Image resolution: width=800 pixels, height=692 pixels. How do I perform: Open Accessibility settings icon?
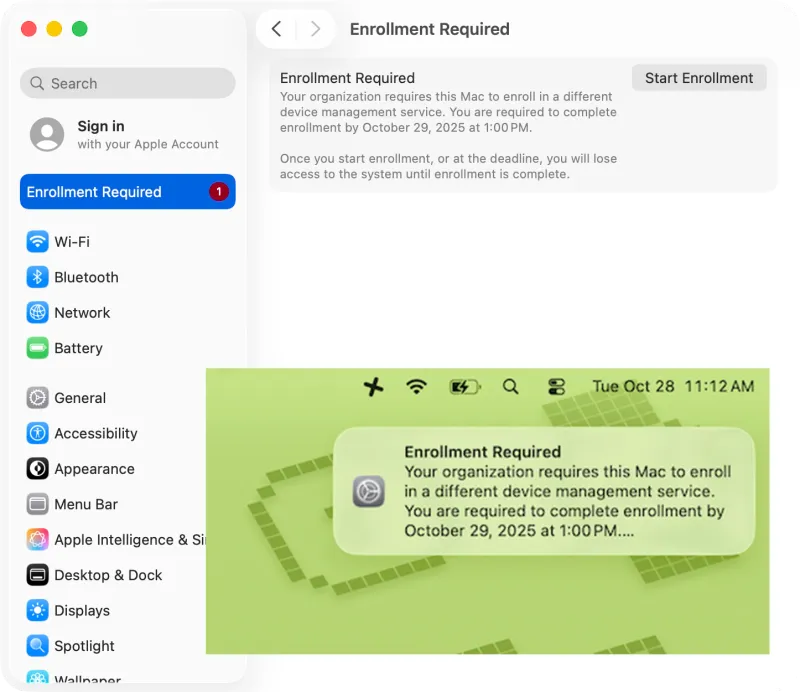37,433
